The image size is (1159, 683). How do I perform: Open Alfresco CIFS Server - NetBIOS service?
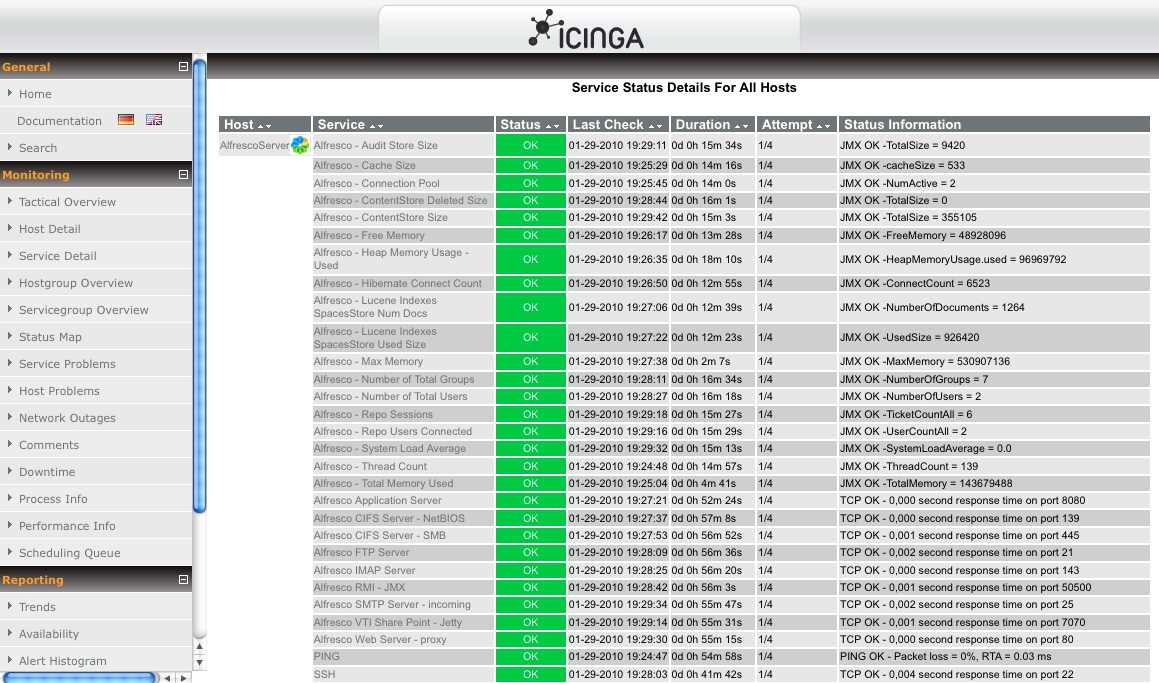coord(389,518)
